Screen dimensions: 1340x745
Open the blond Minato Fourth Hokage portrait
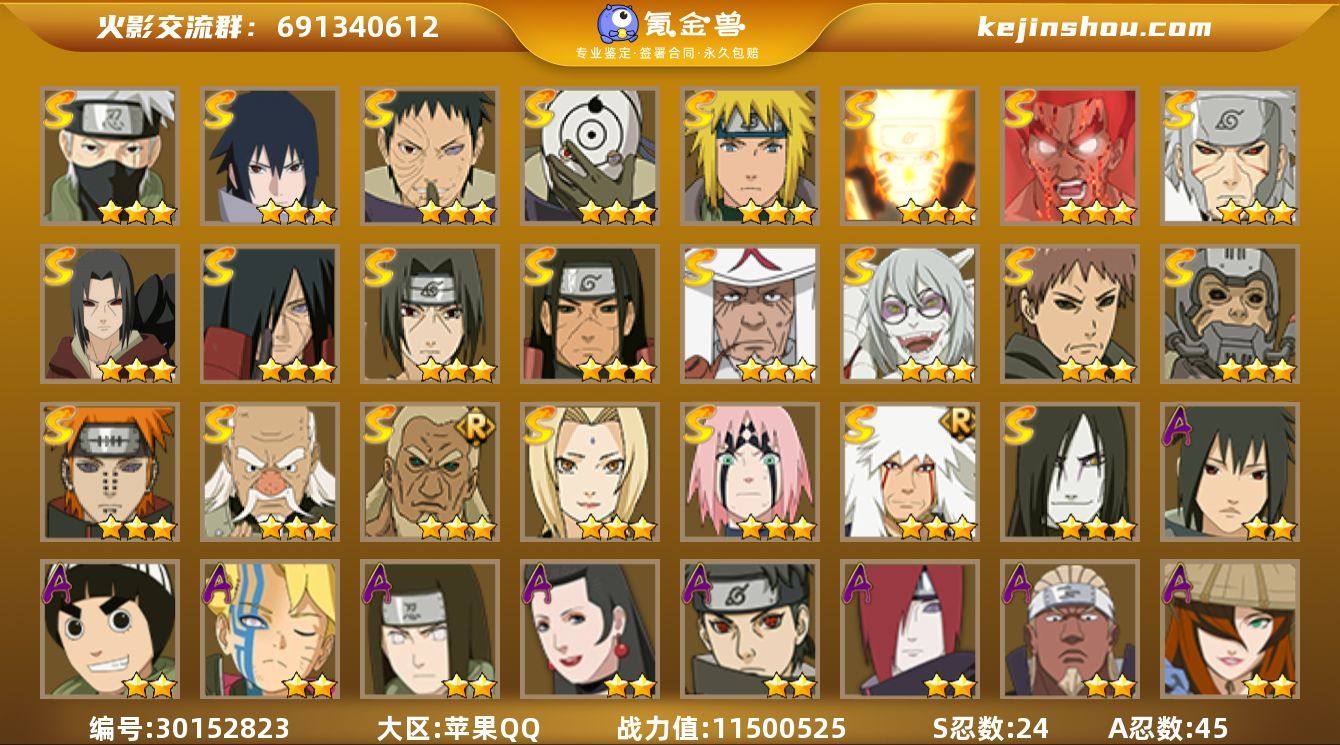point(749,156)
